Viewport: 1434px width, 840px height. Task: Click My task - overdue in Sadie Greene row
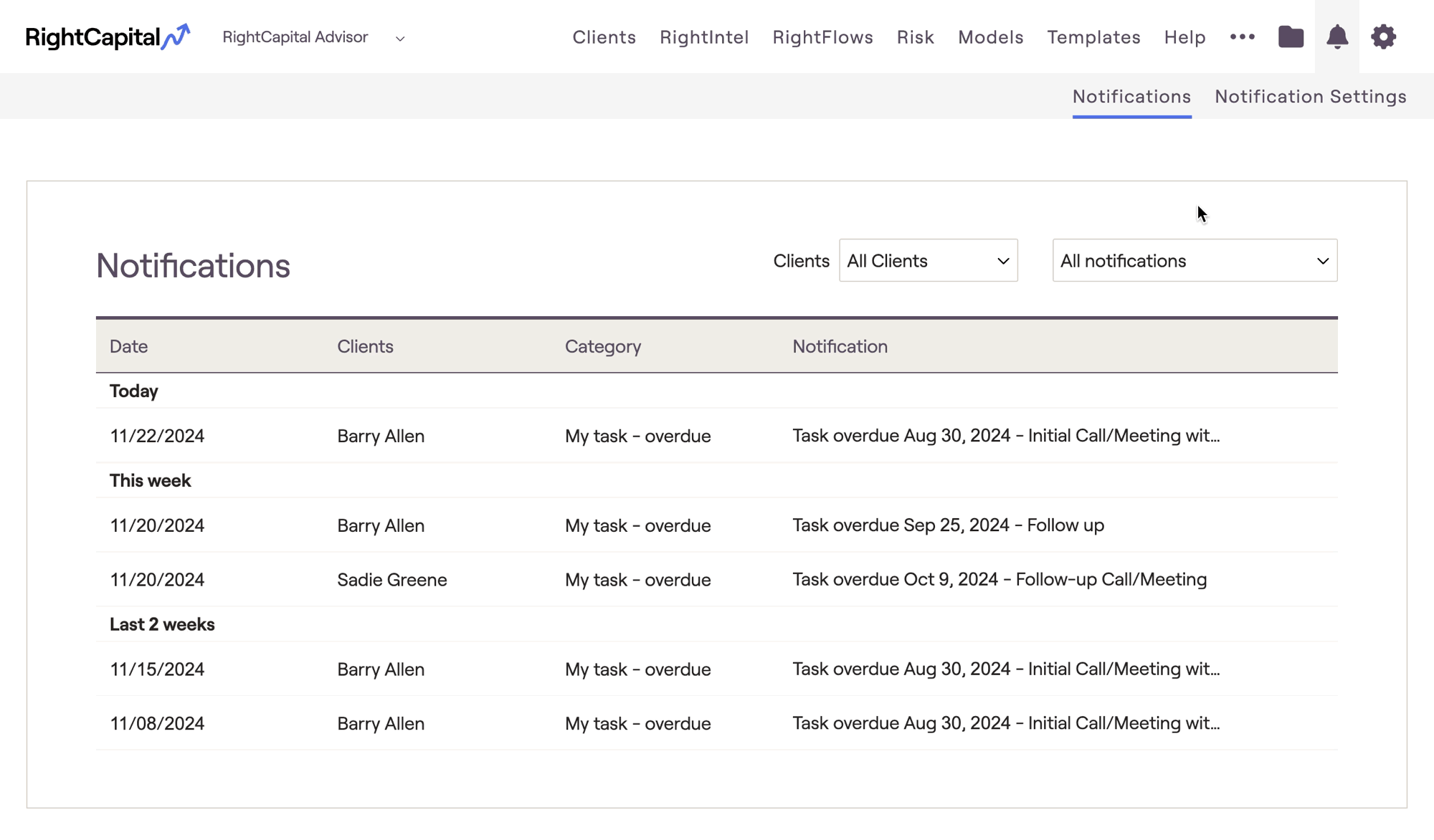637,580
